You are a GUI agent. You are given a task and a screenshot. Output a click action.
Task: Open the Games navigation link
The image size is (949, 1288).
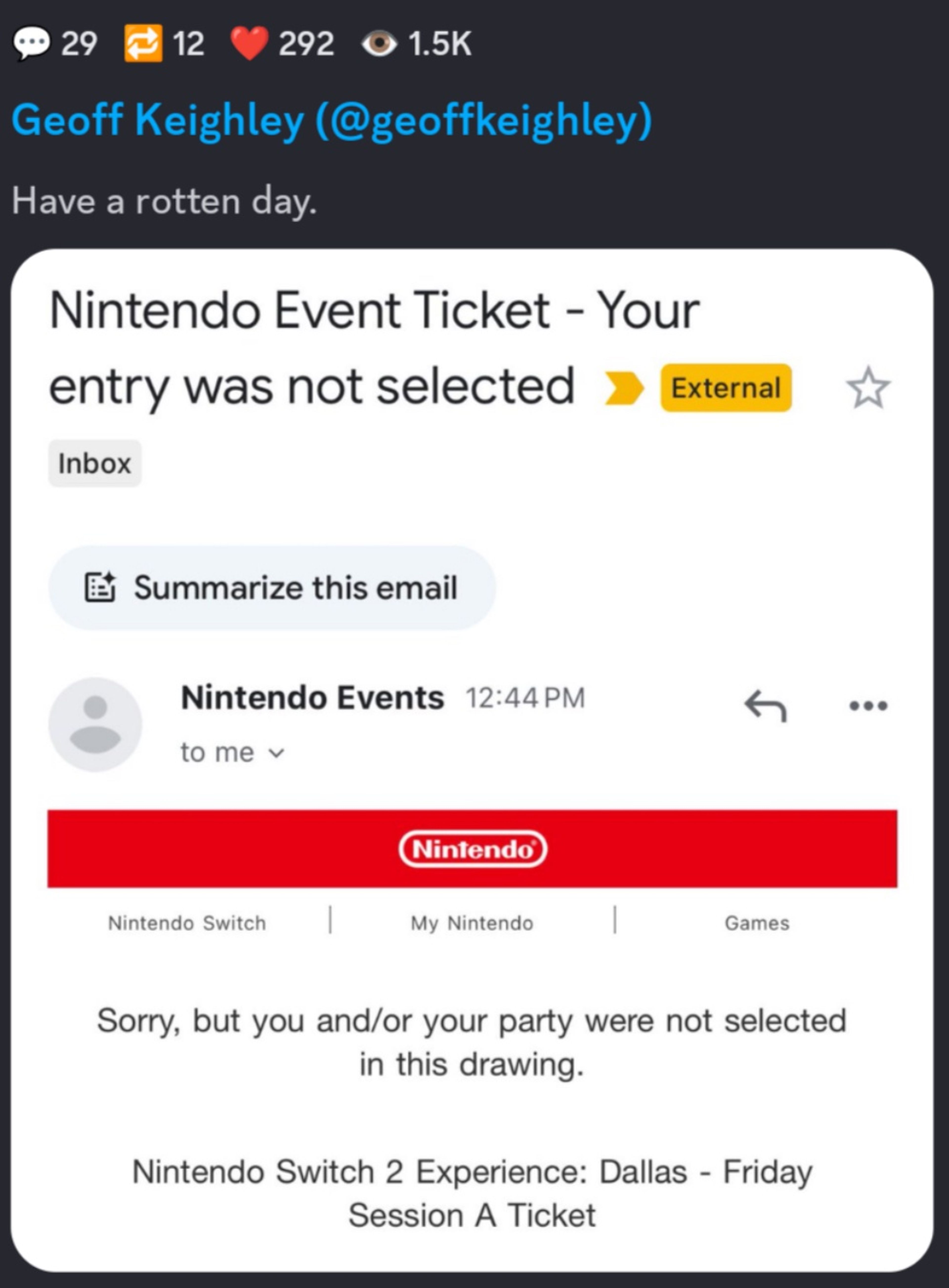point(756,923)
